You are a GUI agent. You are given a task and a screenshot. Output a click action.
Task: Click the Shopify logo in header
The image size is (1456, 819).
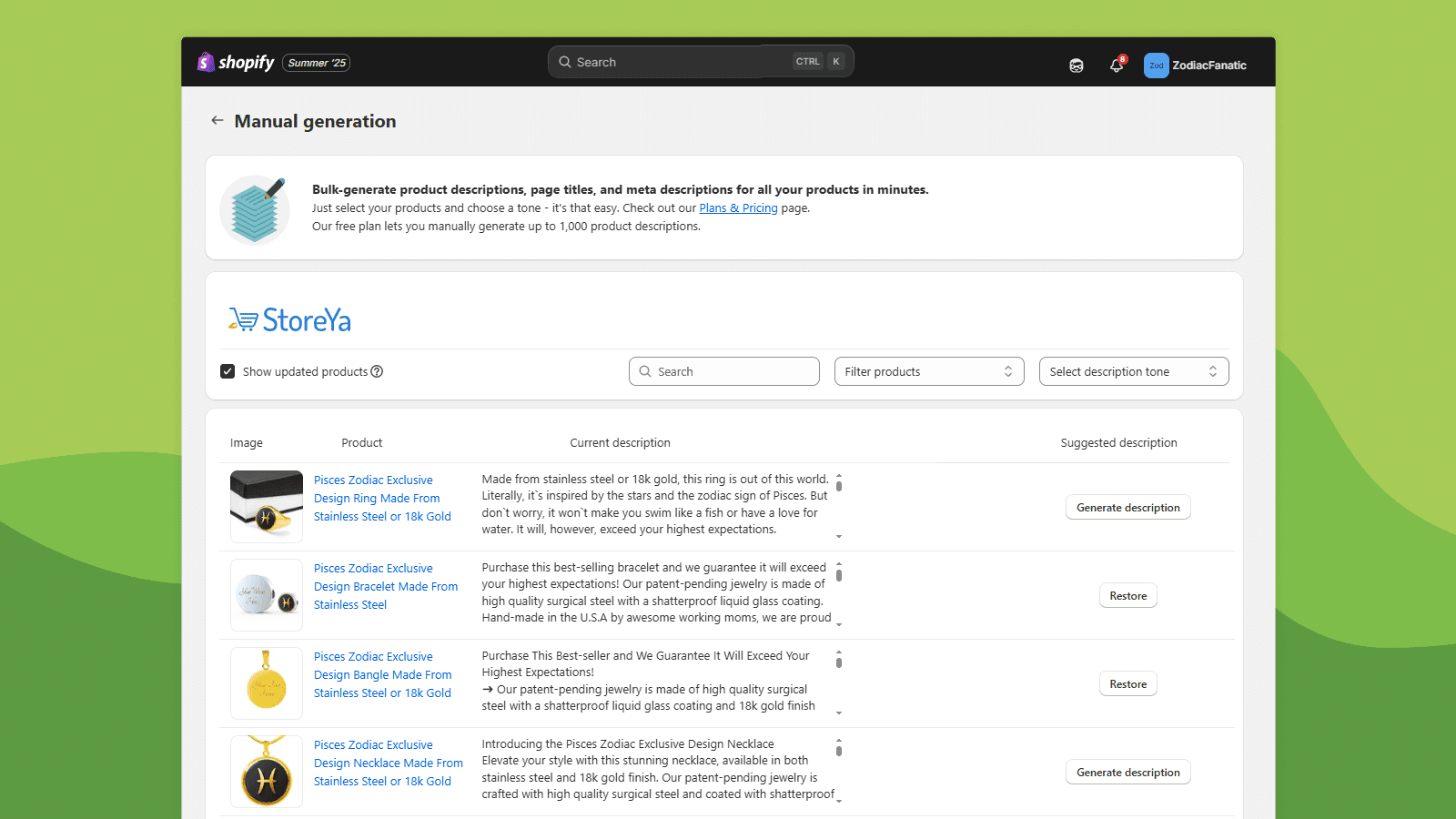tap(236, 62)
